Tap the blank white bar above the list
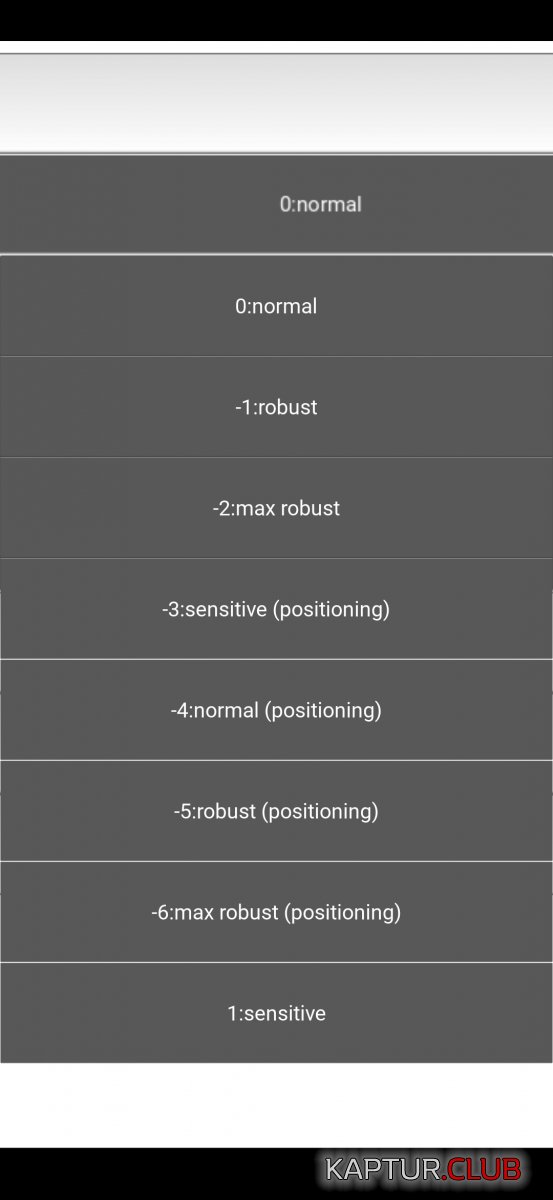The image size is (553, 1200). pyautogui.click(x=276, y=102)
